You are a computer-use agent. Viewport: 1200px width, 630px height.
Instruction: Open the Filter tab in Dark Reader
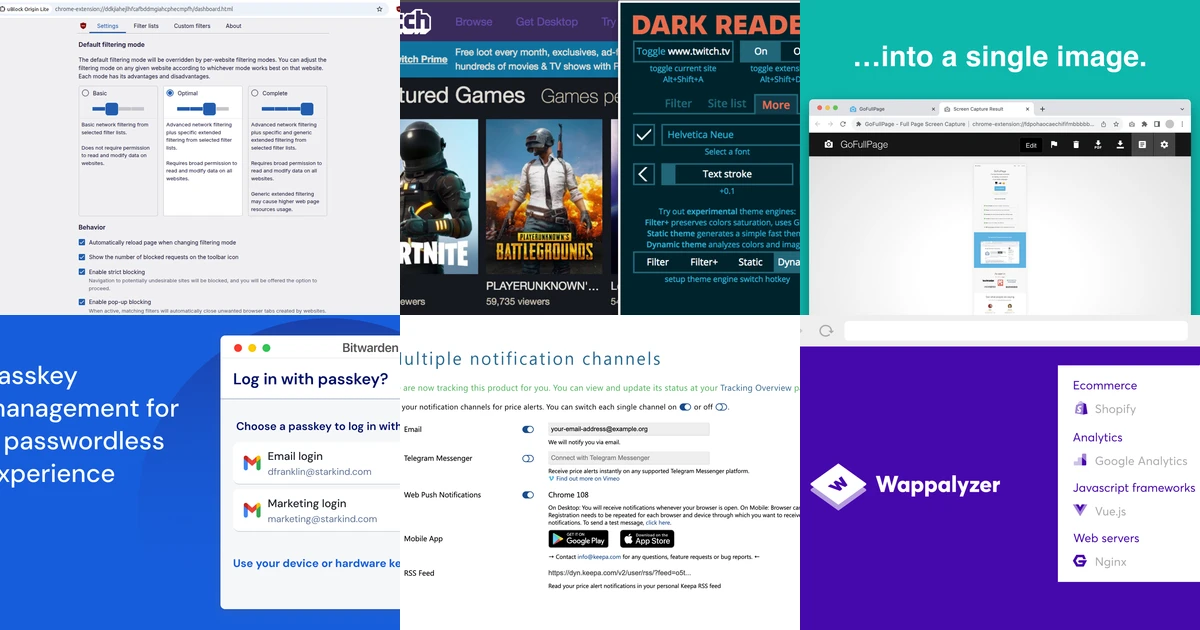pos(678,103)
